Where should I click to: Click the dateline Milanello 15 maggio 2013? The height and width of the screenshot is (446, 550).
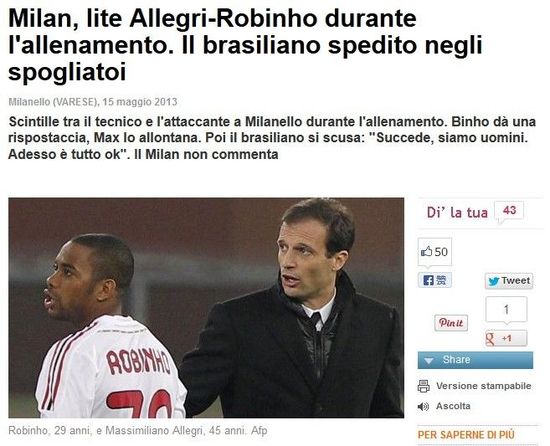[93, 102]
